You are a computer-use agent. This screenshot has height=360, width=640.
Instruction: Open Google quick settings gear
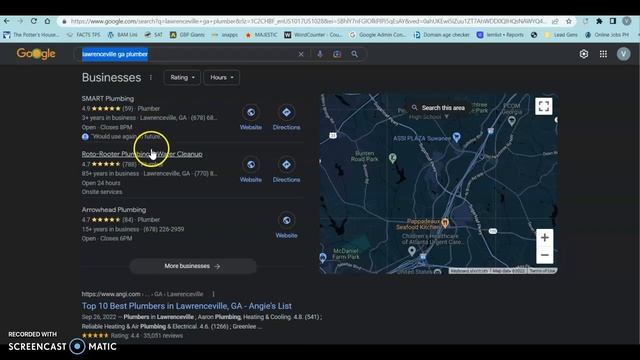[x=584, y=54]
